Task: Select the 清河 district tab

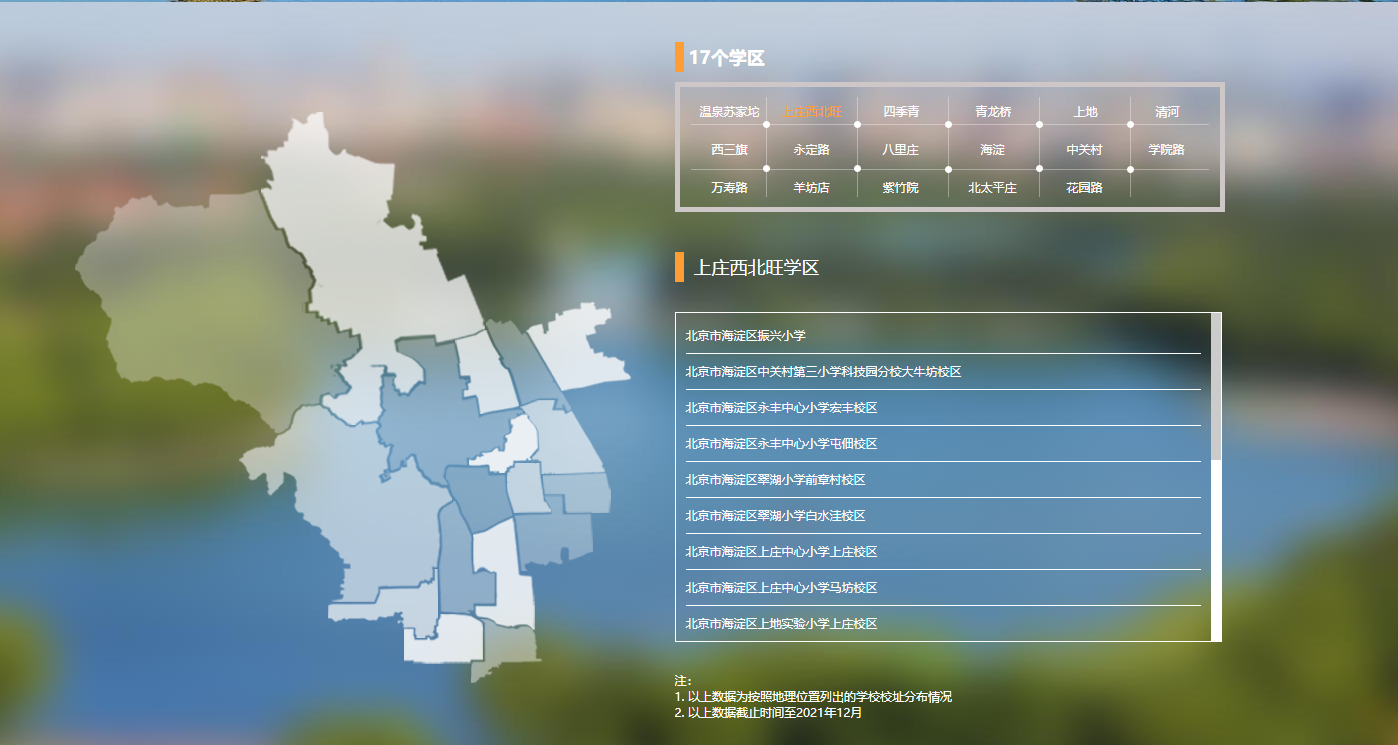Action: click(x=1167, y=112)
